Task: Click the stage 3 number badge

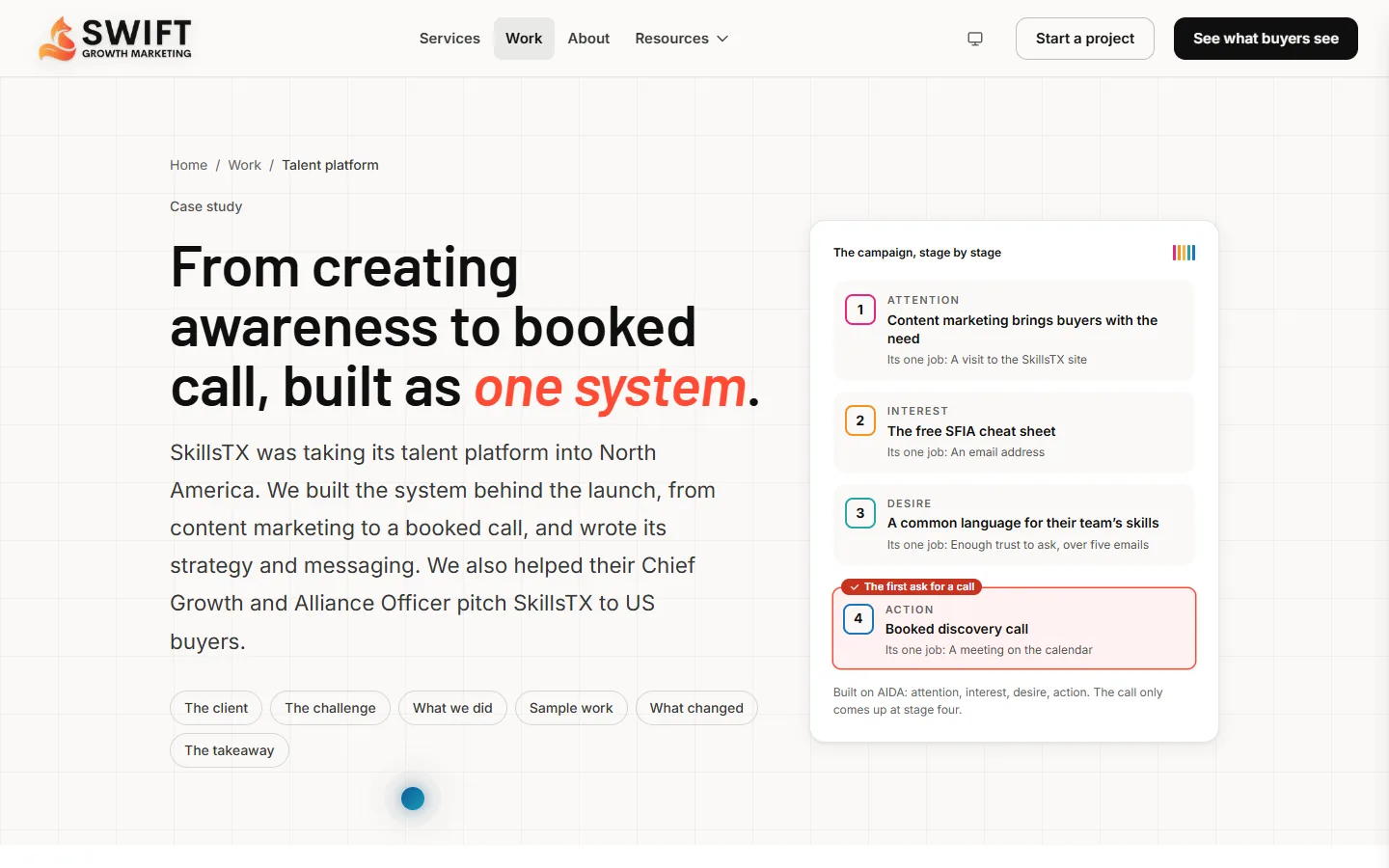Action: coord(860,513)
